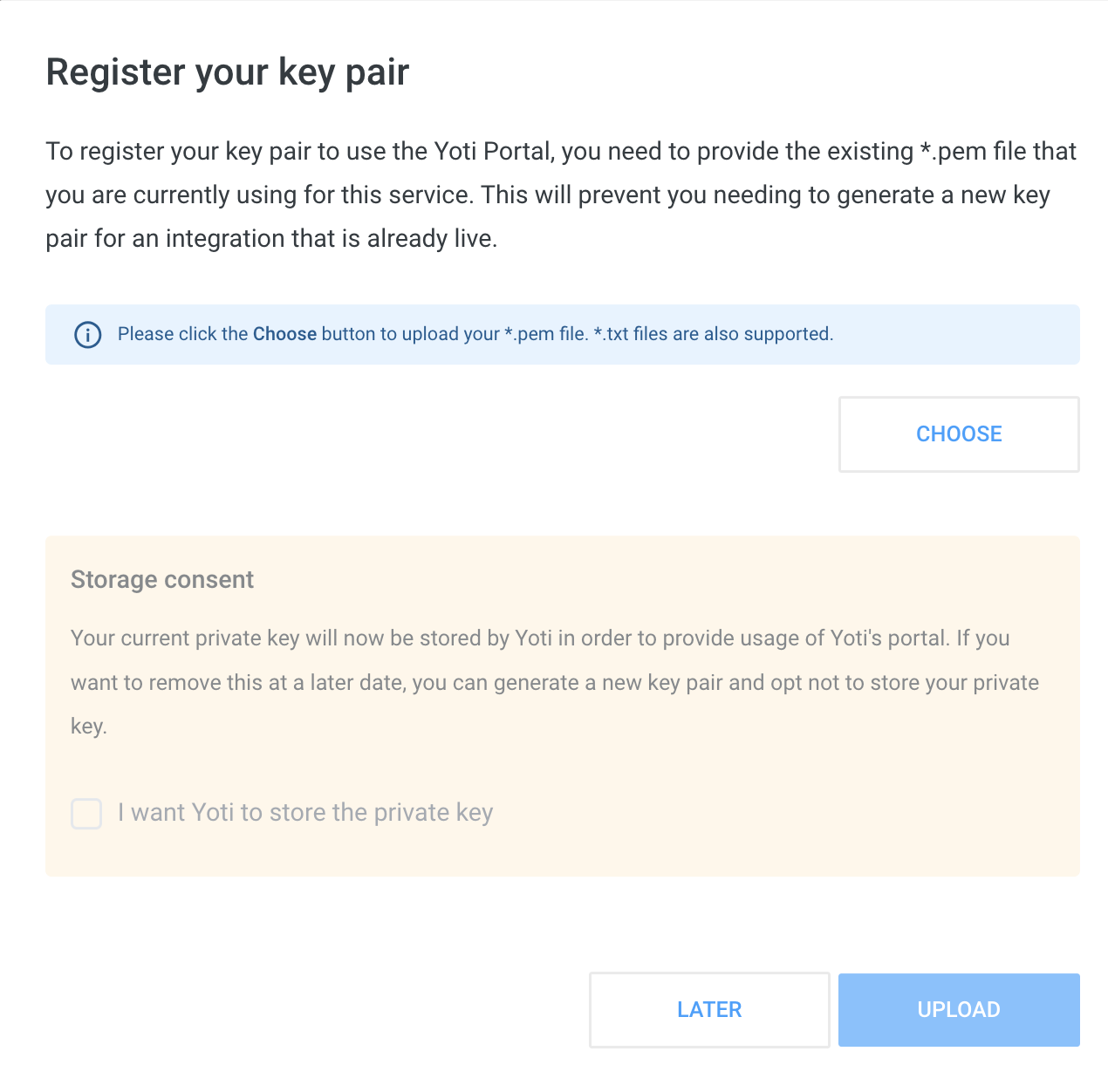Dismiss the dialog with the LATER button
This screenshot has width=1108, height=1092.
(x=709, y=1010)
